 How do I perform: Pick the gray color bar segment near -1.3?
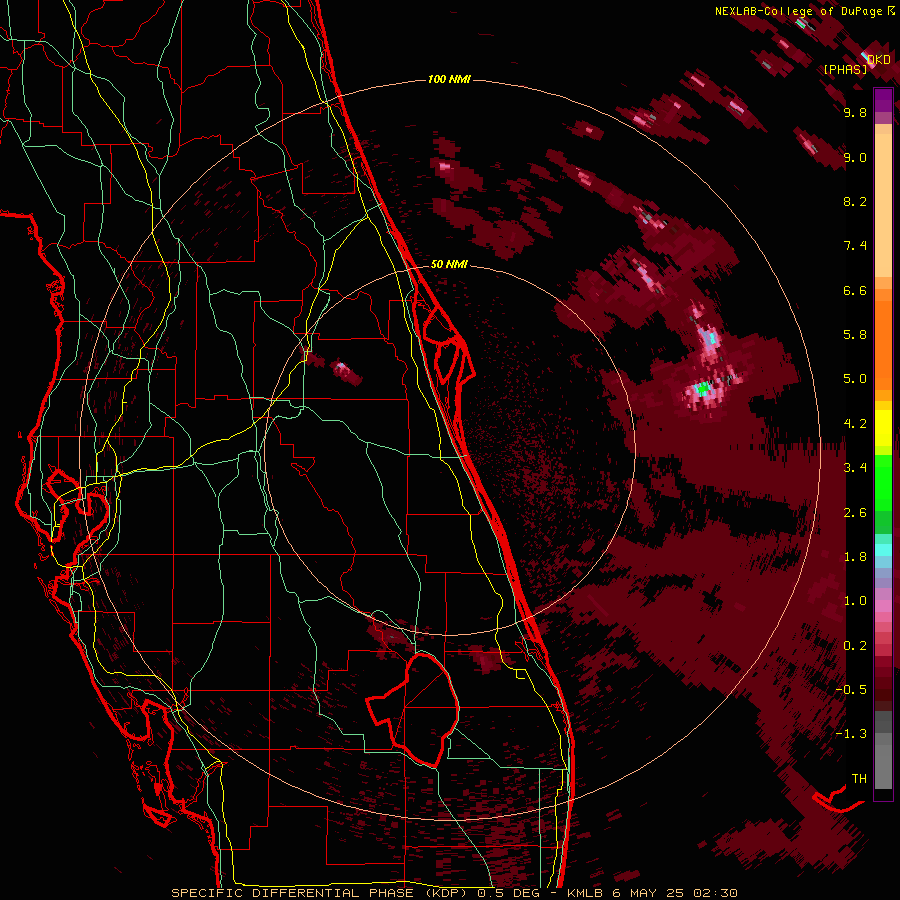point(883,728)
